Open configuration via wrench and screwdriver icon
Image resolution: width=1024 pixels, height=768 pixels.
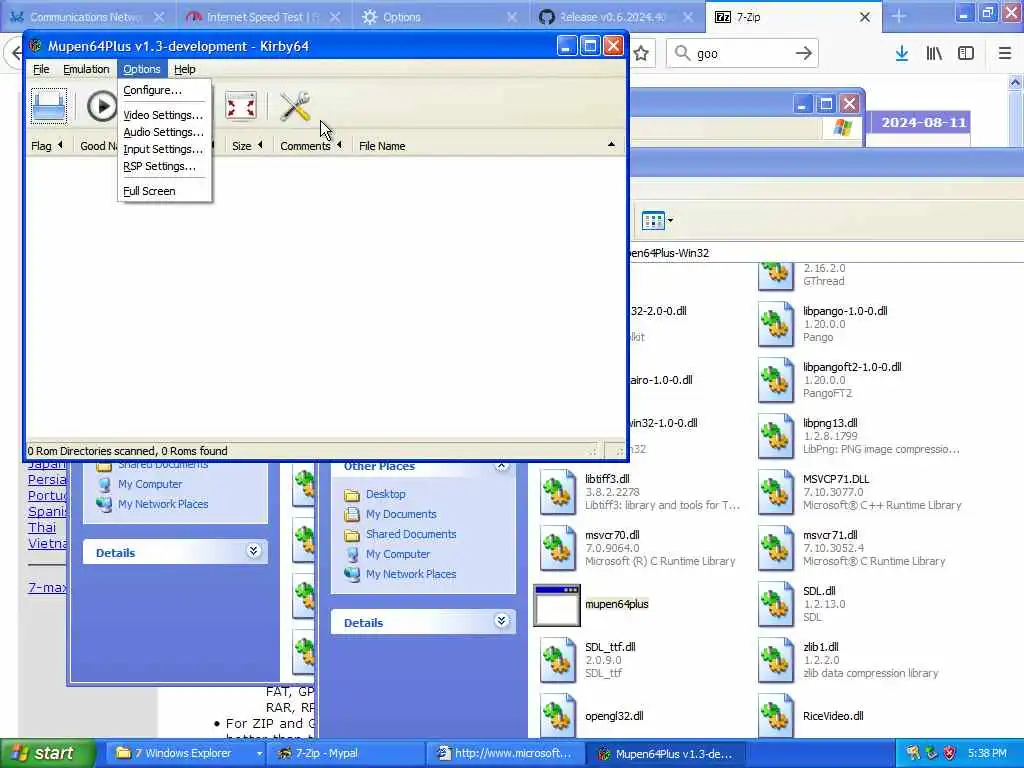[295, 106]
